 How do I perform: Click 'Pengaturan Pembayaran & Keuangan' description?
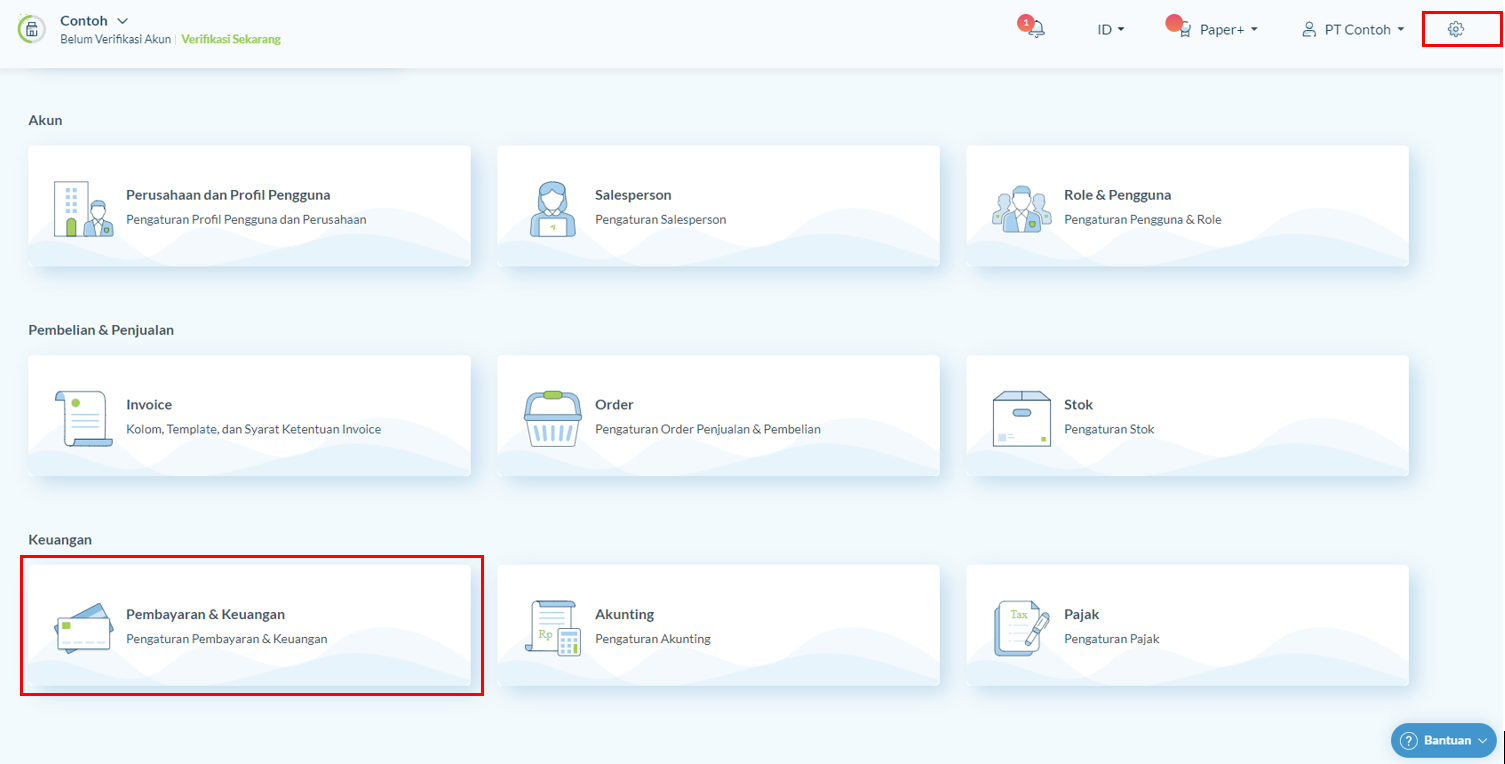[226, 638]
